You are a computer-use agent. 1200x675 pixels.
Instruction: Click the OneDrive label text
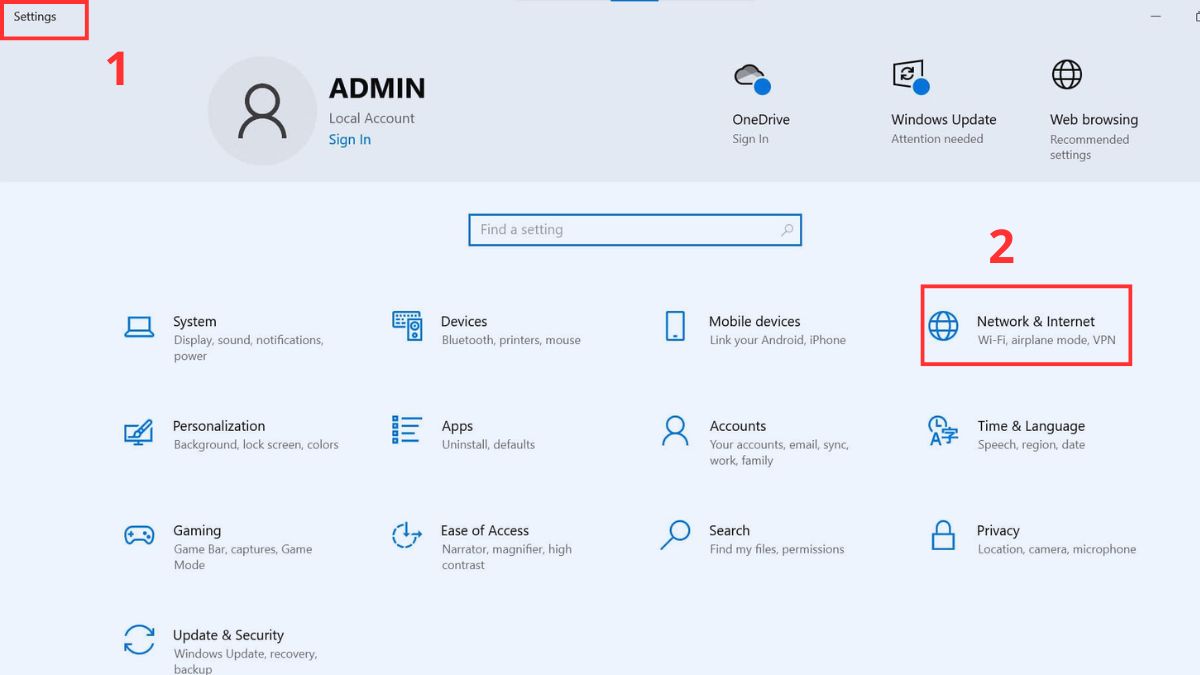coord(761,119)
